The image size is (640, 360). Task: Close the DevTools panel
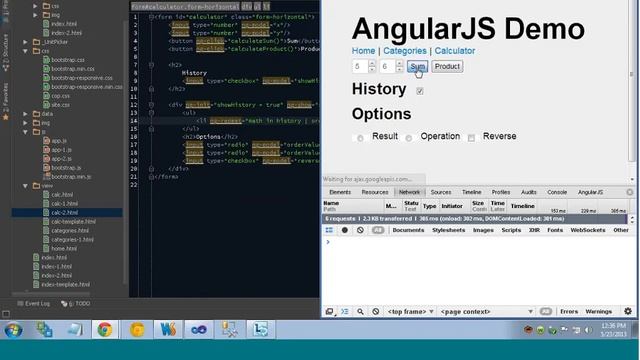click(630, 192)
